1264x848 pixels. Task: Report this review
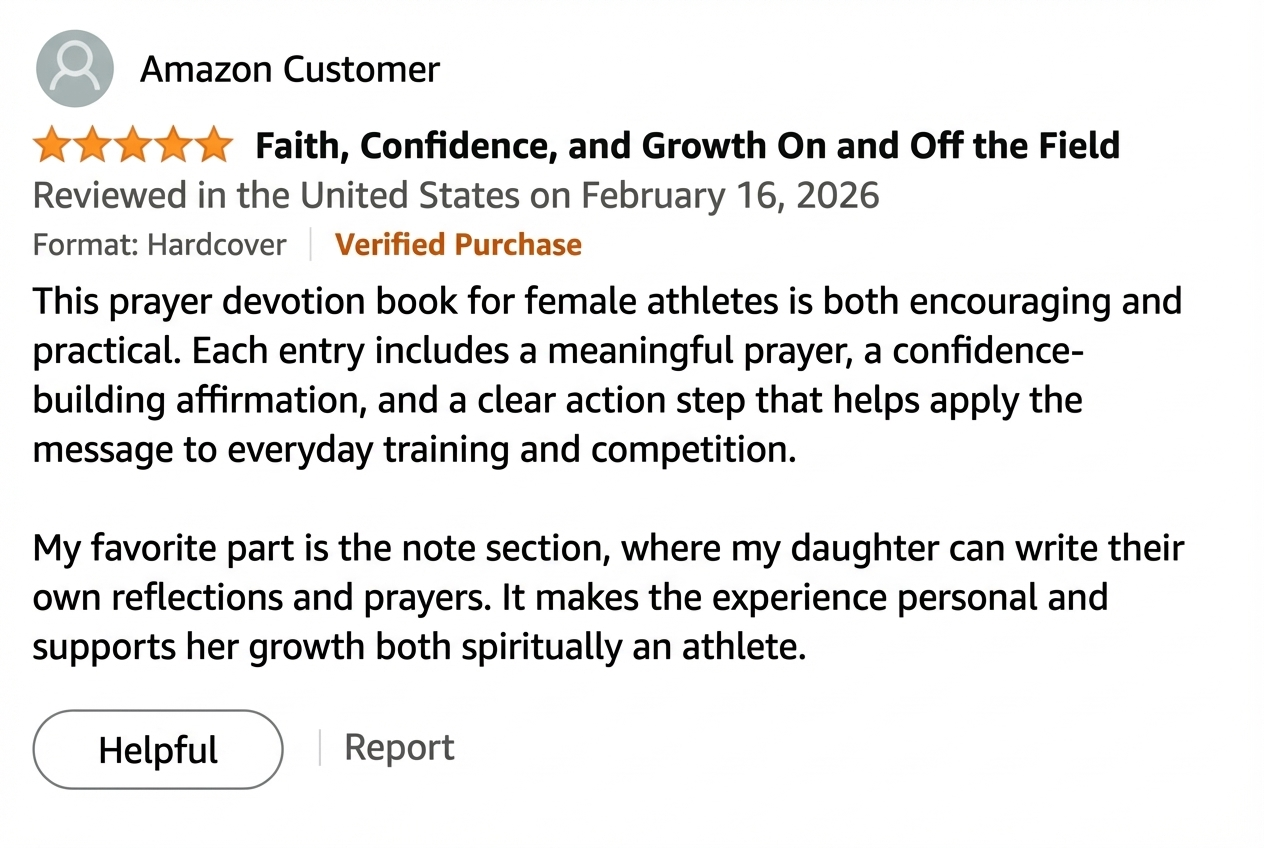point(399,746)
